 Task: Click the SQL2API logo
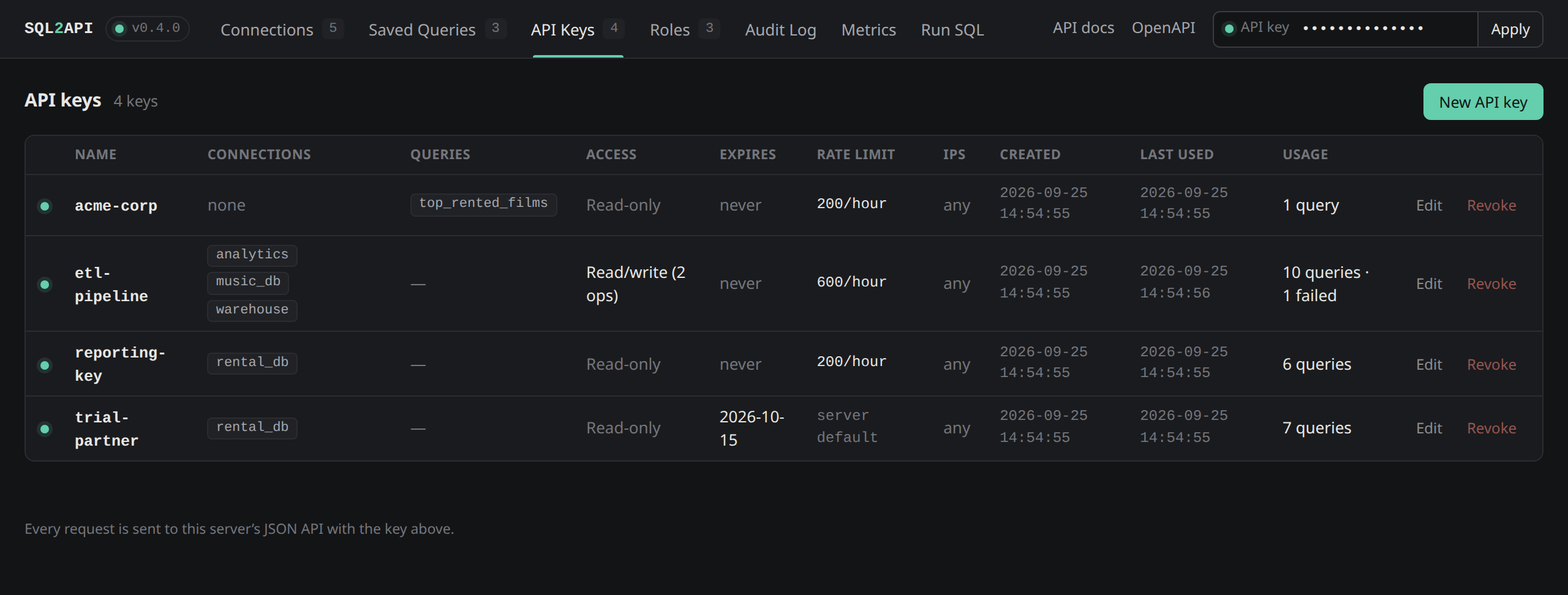59,28
